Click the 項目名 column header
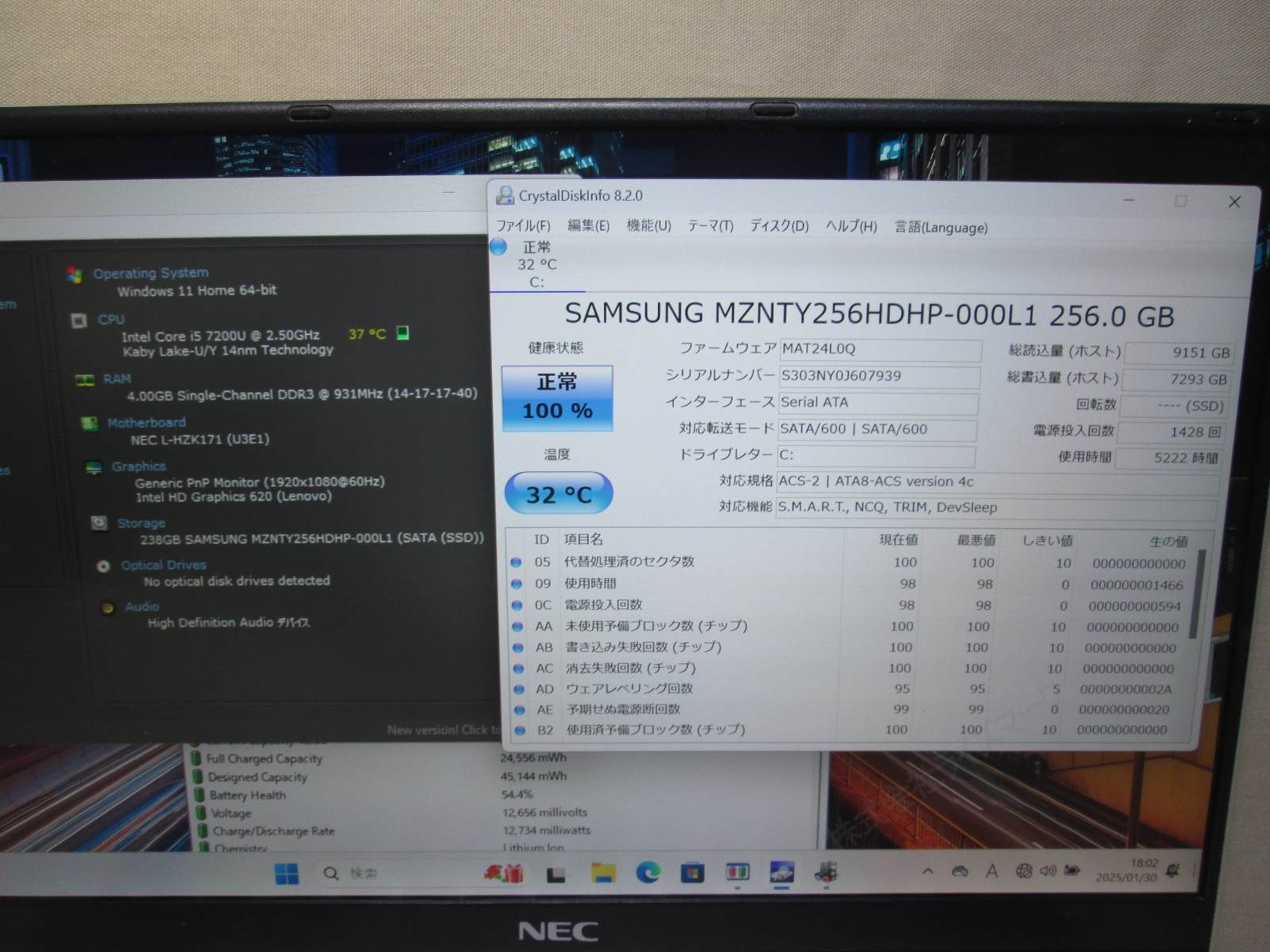 [x=583, y=539]
